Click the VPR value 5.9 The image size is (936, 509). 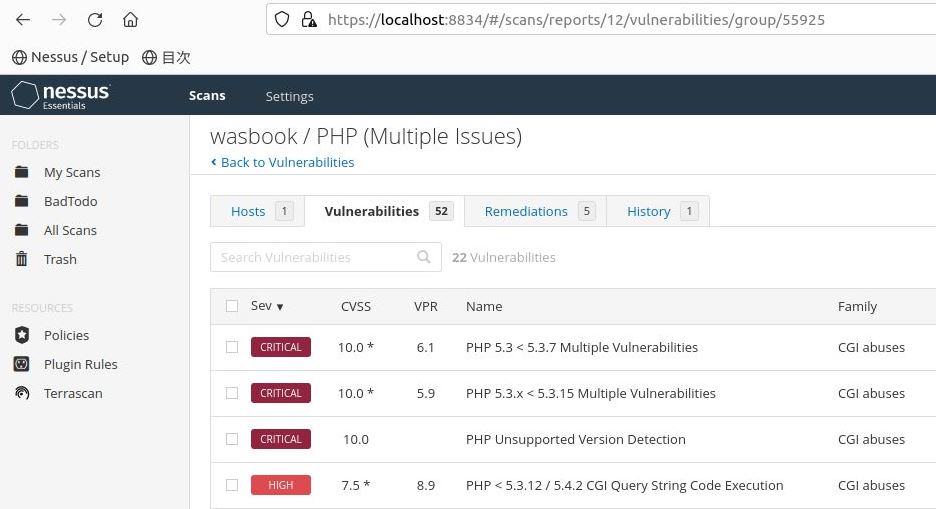[426, 394]
